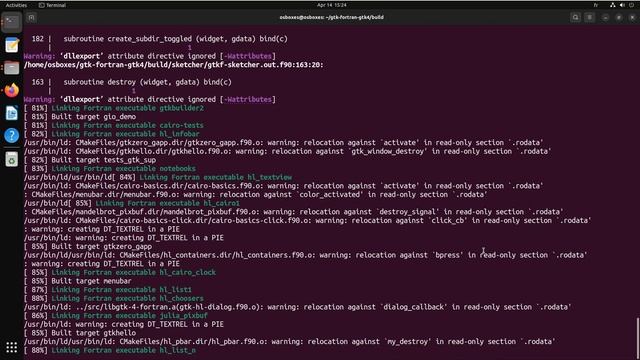Click the new tab button in terminal header
The height and width of the screenshot is (360, 640).
(x=31, y=17)
